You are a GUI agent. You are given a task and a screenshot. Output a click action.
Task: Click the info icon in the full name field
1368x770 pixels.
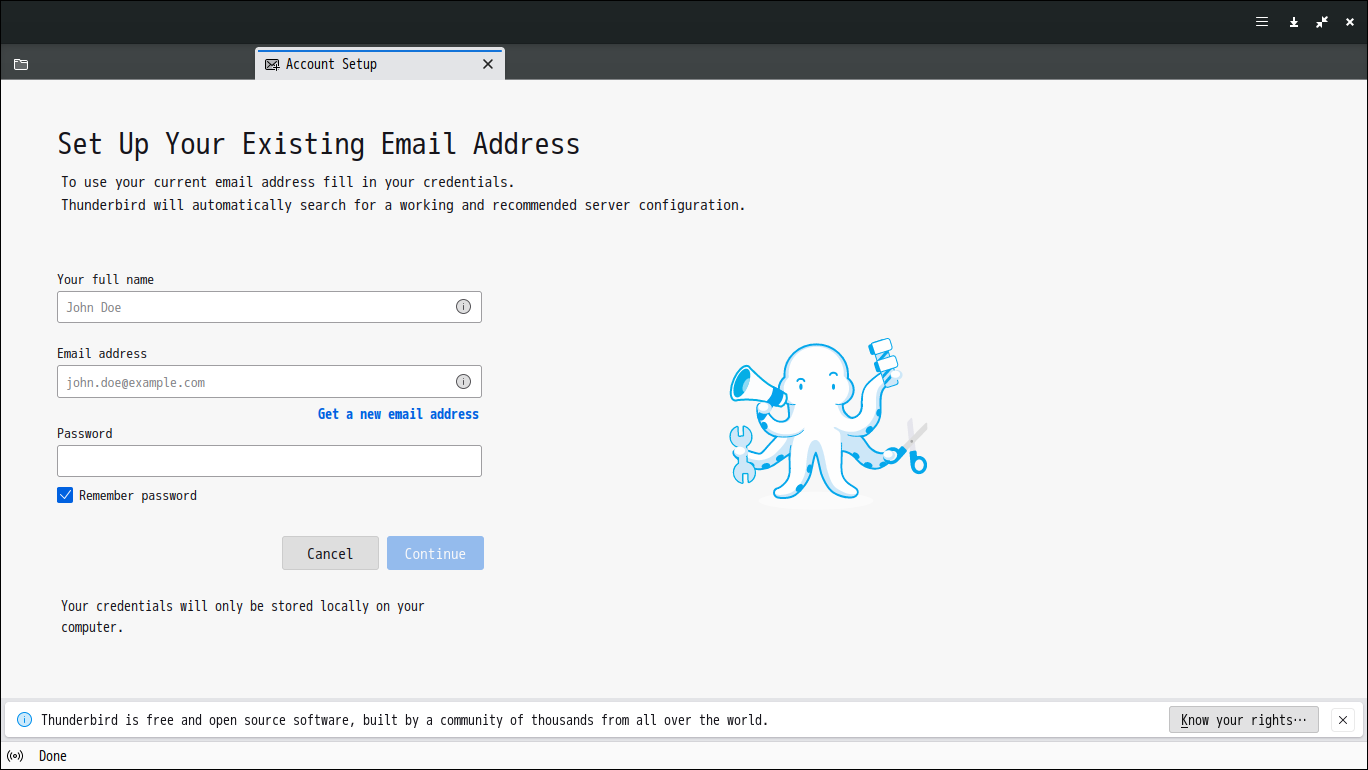pos(463,307)
